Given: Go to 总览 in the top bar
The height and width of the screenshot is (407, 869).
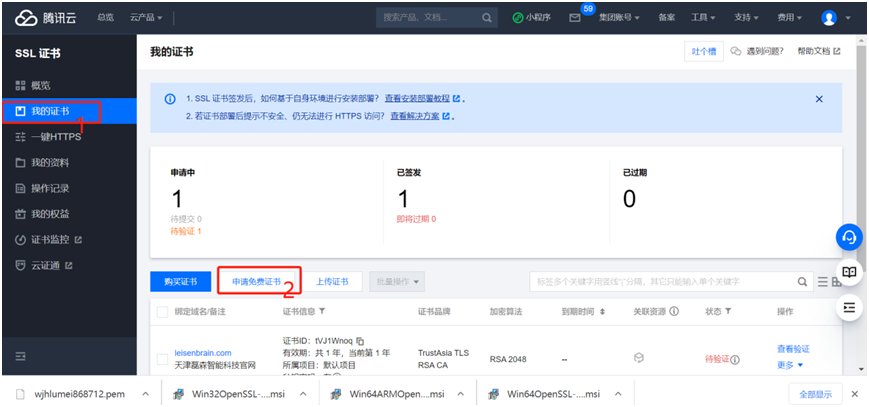Looking at the screenshot, I should [x=105, y=18].
